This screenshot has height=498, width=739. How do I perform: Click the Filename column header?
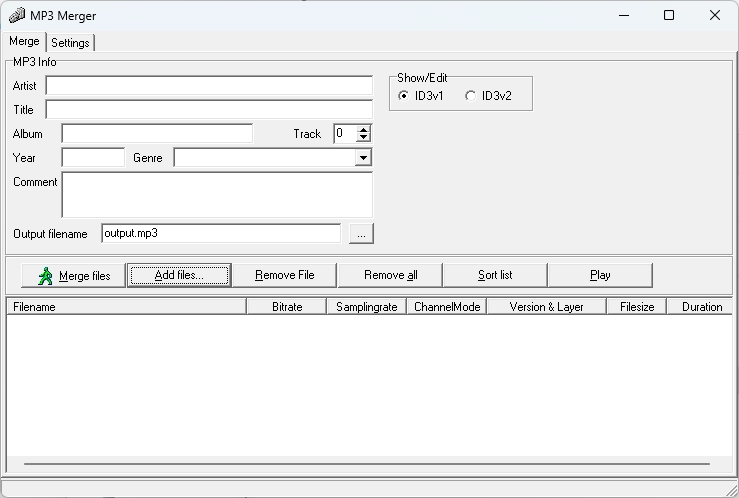point(126,307)
